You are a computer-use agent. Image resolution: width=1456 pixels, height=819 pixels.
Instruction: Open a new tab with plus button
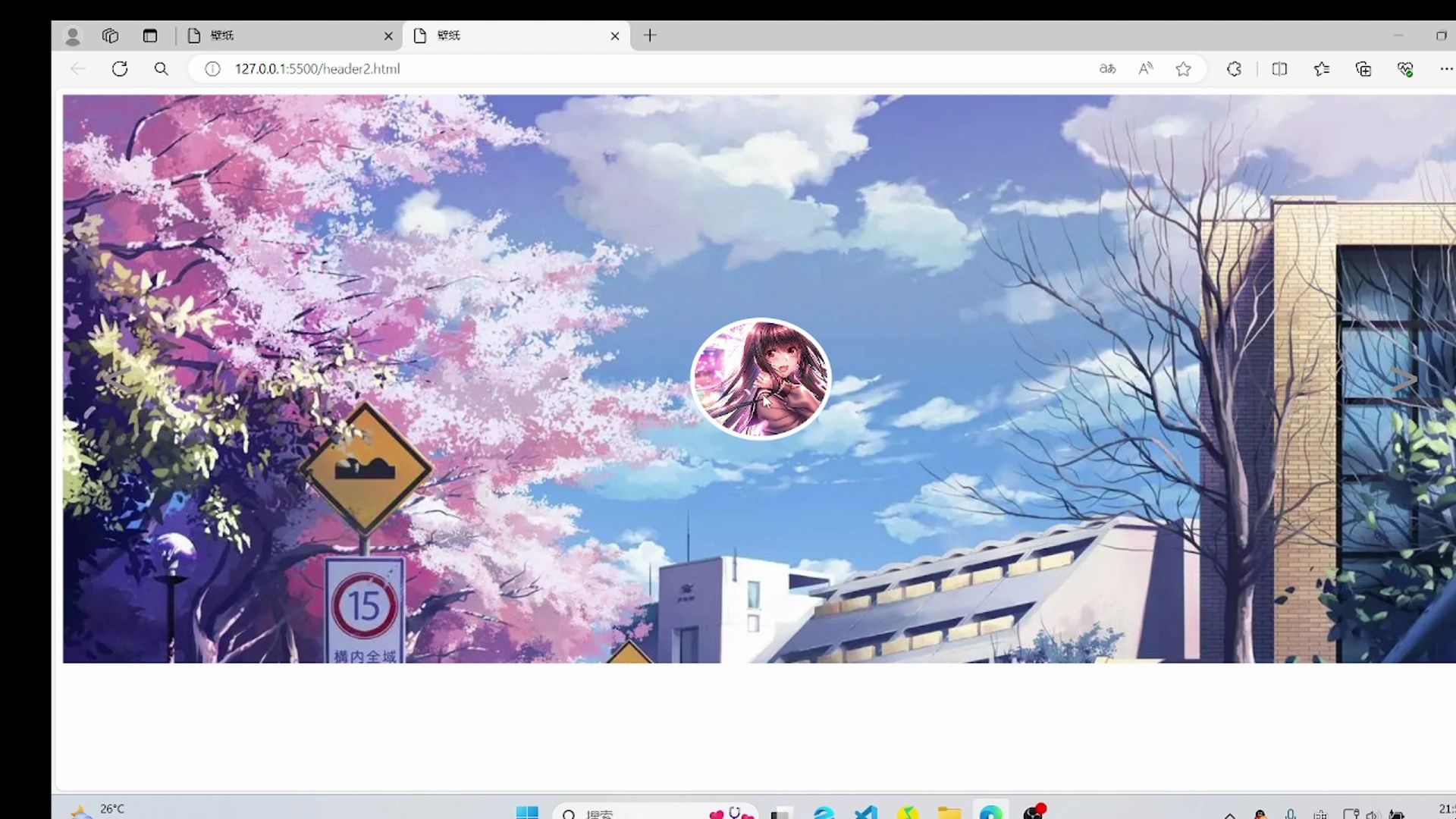(x=650, y=36)
